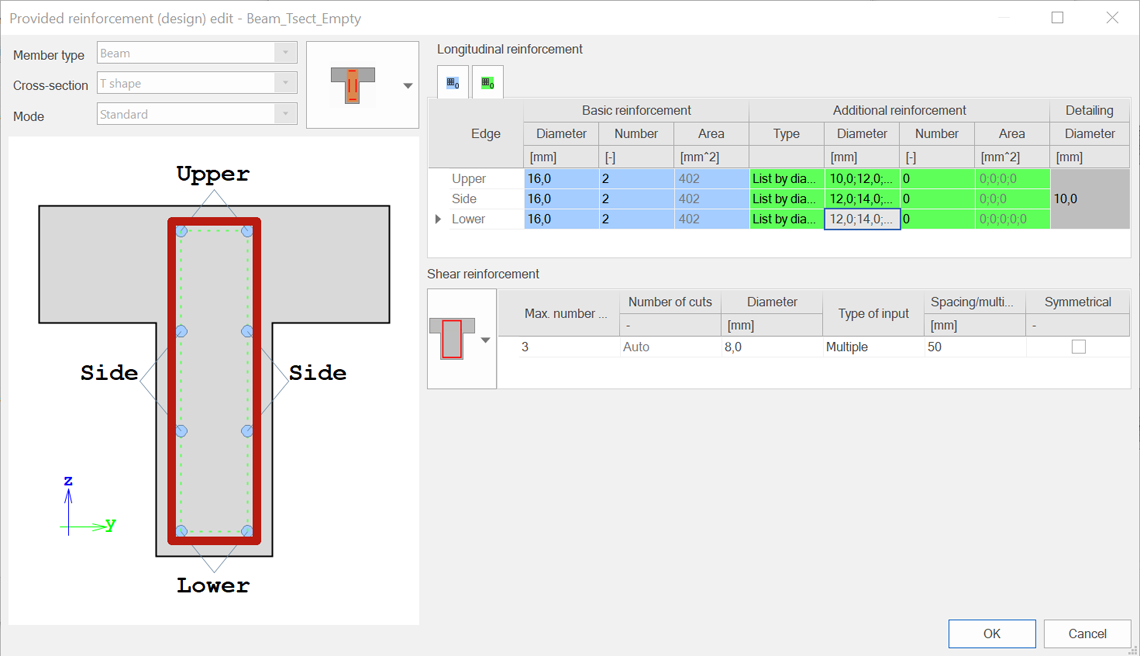
Task: Select the Upper additional number cell
Action: pos(937,178)
